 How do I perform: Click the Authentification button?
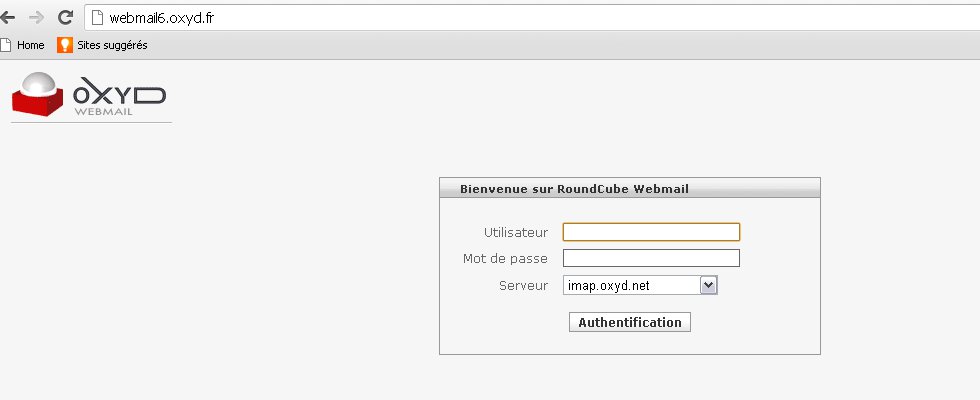[629, 322]
